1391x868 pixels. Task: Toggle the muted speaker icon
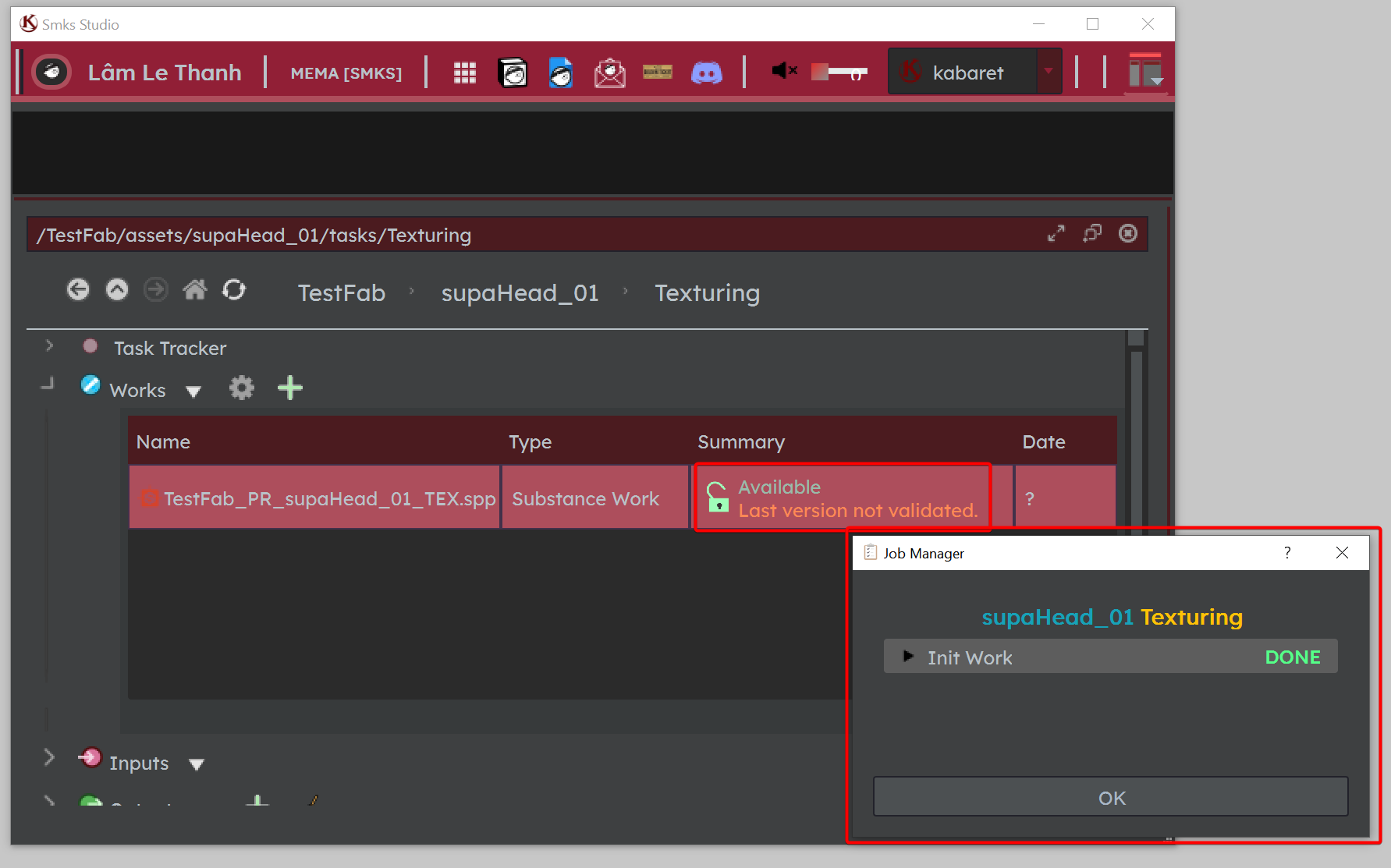(x=785, y=71)
